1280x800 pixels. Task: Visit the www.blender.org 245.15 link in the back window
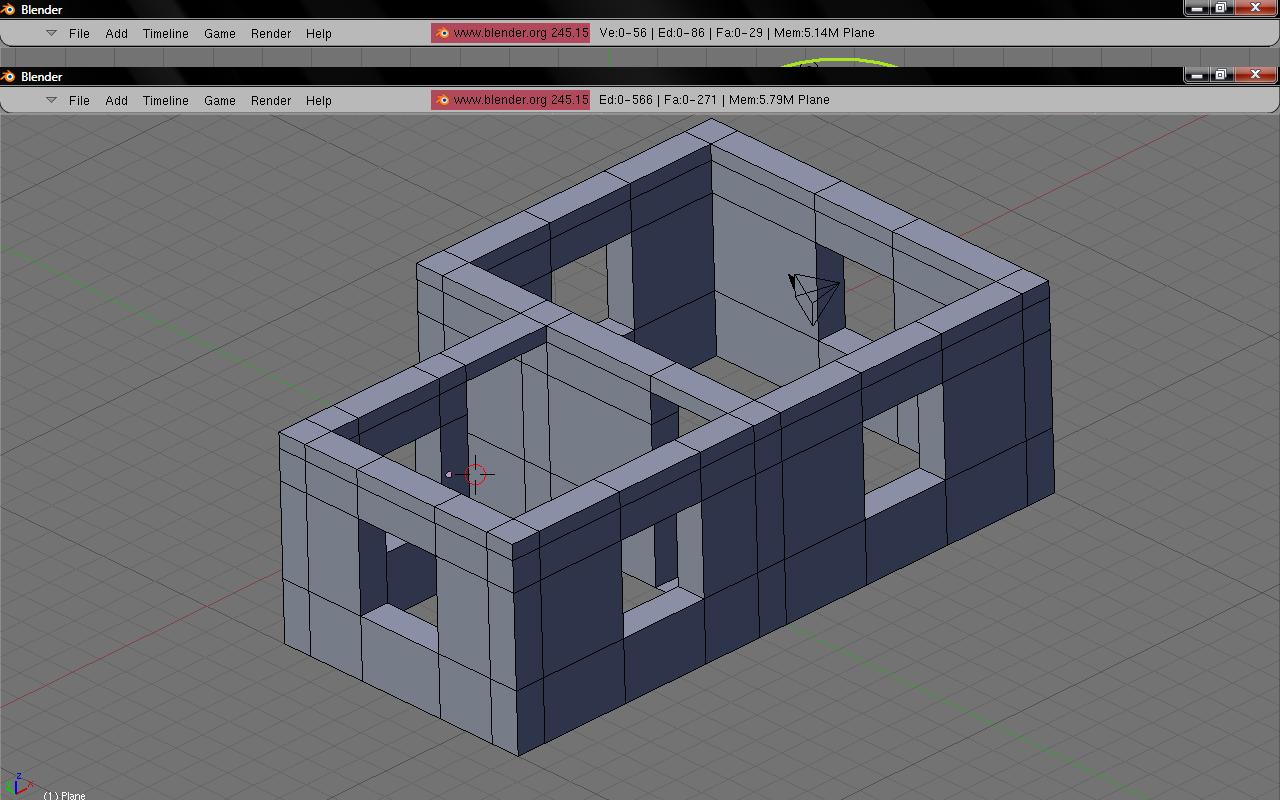pos(510,33)
